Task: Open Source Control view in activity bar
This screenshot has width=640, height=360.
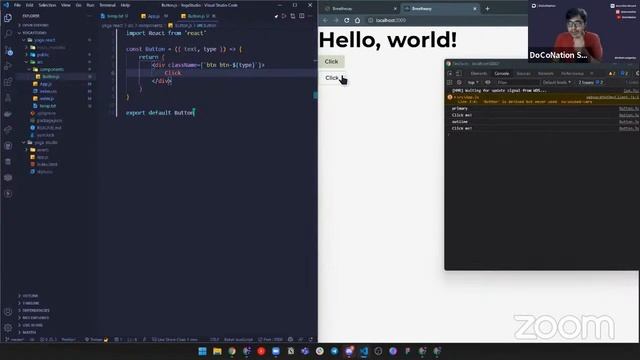Action: (x=8, y=51)
